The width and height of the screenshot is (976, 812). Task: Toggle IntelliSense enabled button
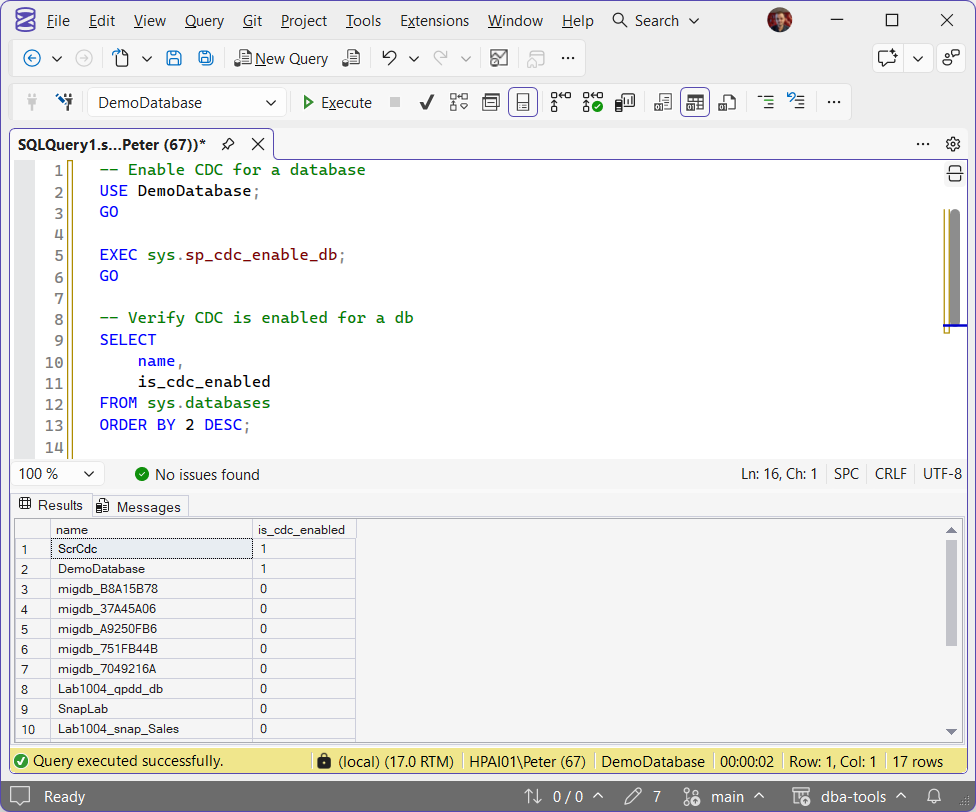pos(523,102)
